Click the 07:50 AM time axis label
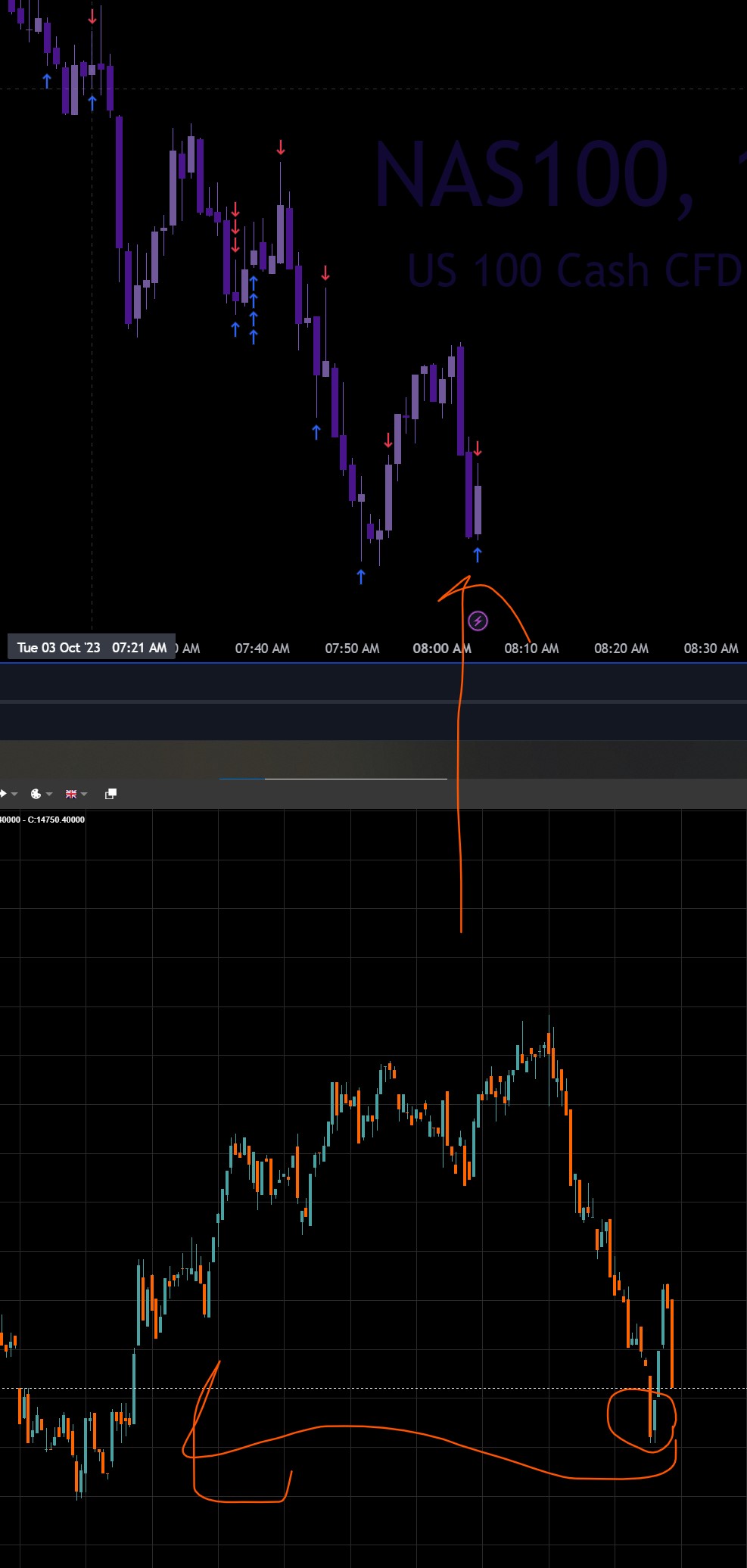 point(352,649)
